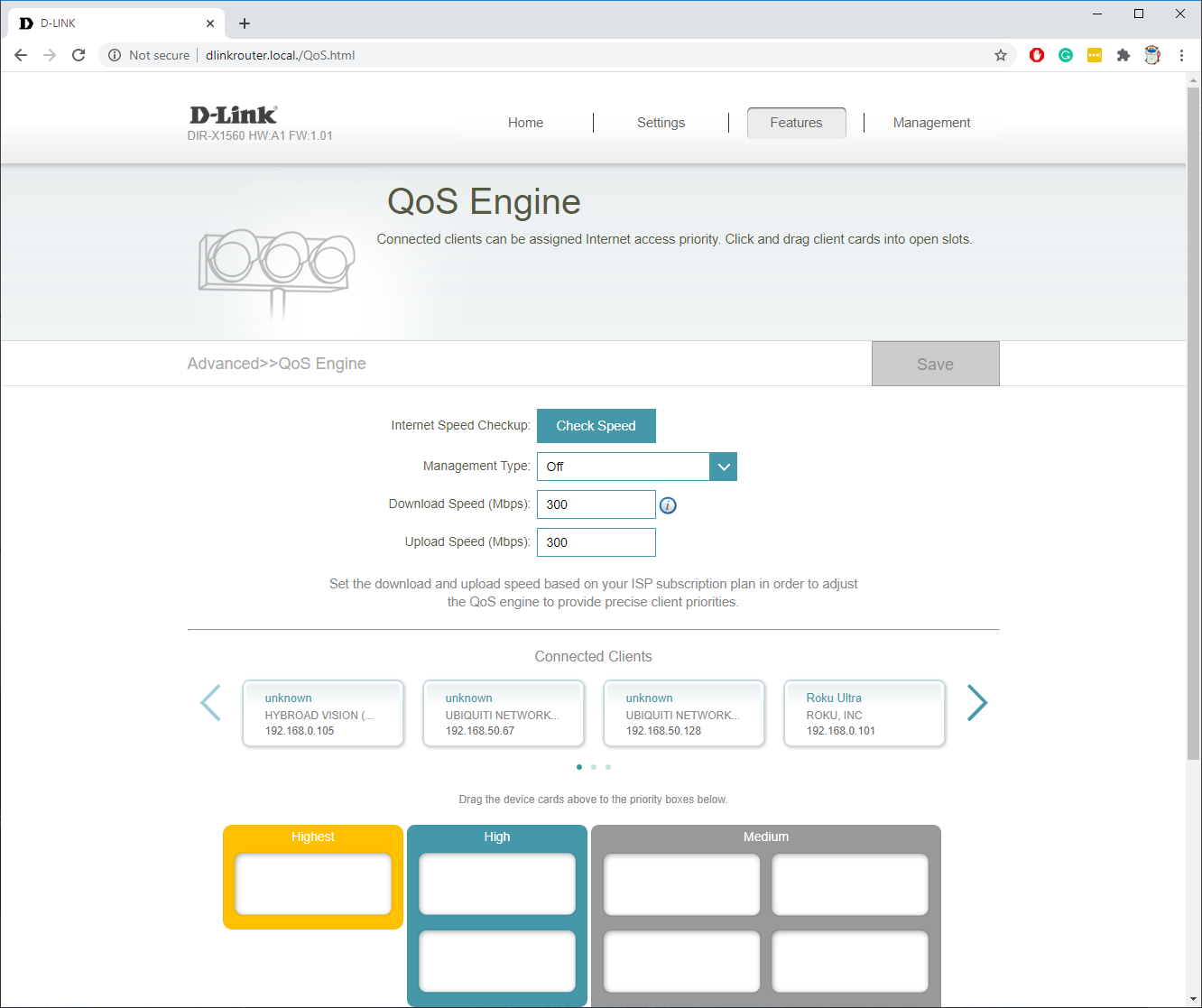The width and height of the screenshot is (1202, 1008).
Task: Open the Features menu
Action: click(797, 123)
